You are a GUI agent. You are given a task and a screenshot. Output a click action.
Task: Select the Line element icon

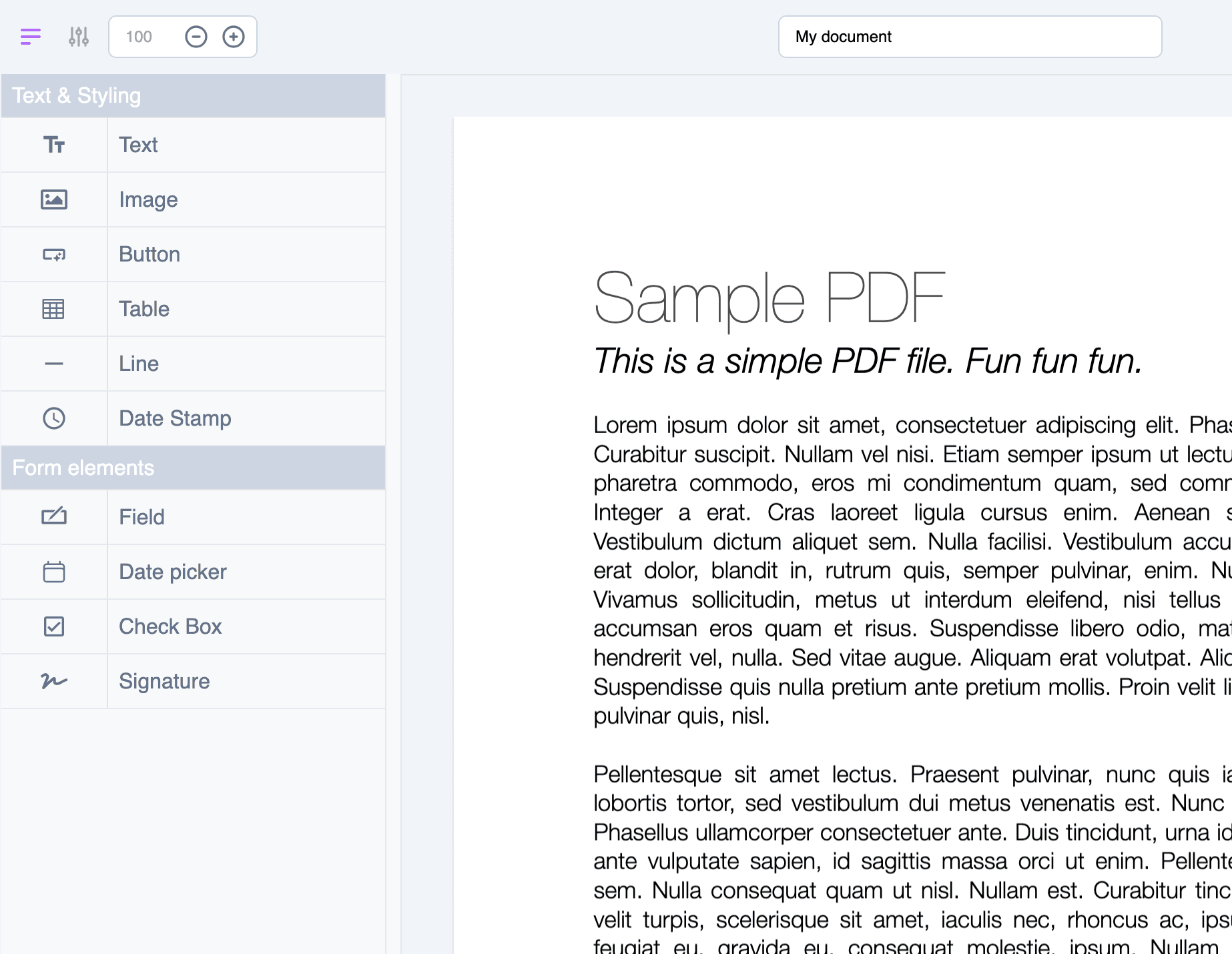[x=54, y=364]
